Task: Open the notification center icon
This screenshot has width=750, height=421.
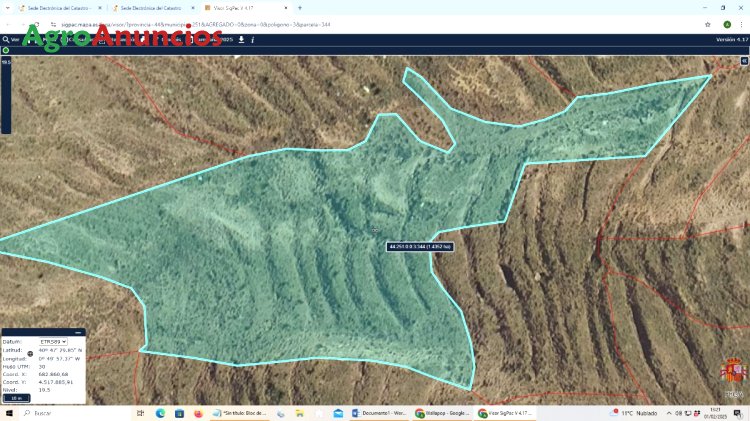Action: coord(738,413)
